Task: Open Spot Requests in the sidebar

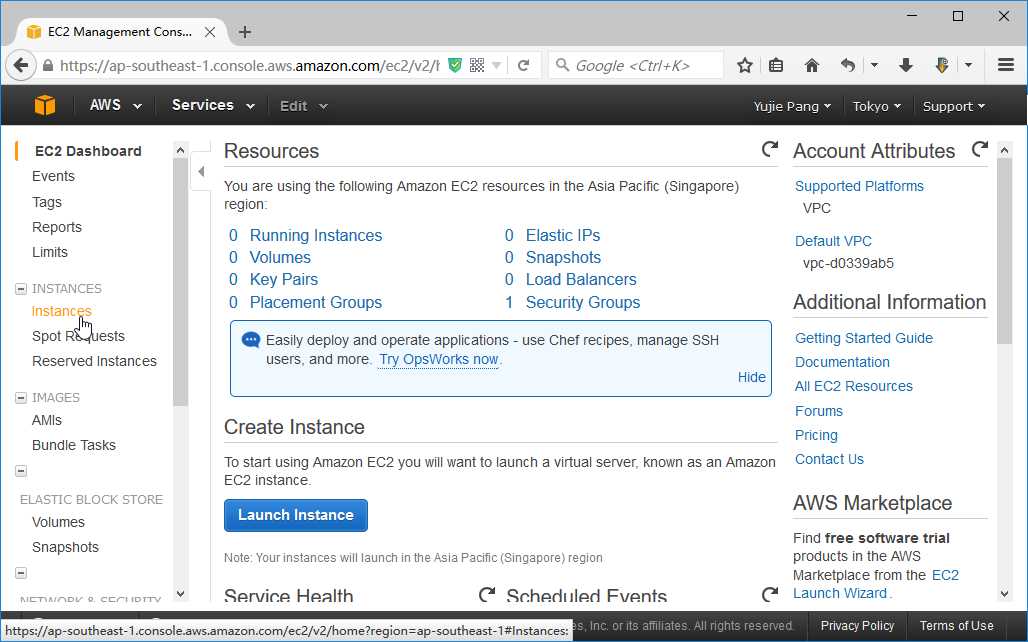Action: 78,336
